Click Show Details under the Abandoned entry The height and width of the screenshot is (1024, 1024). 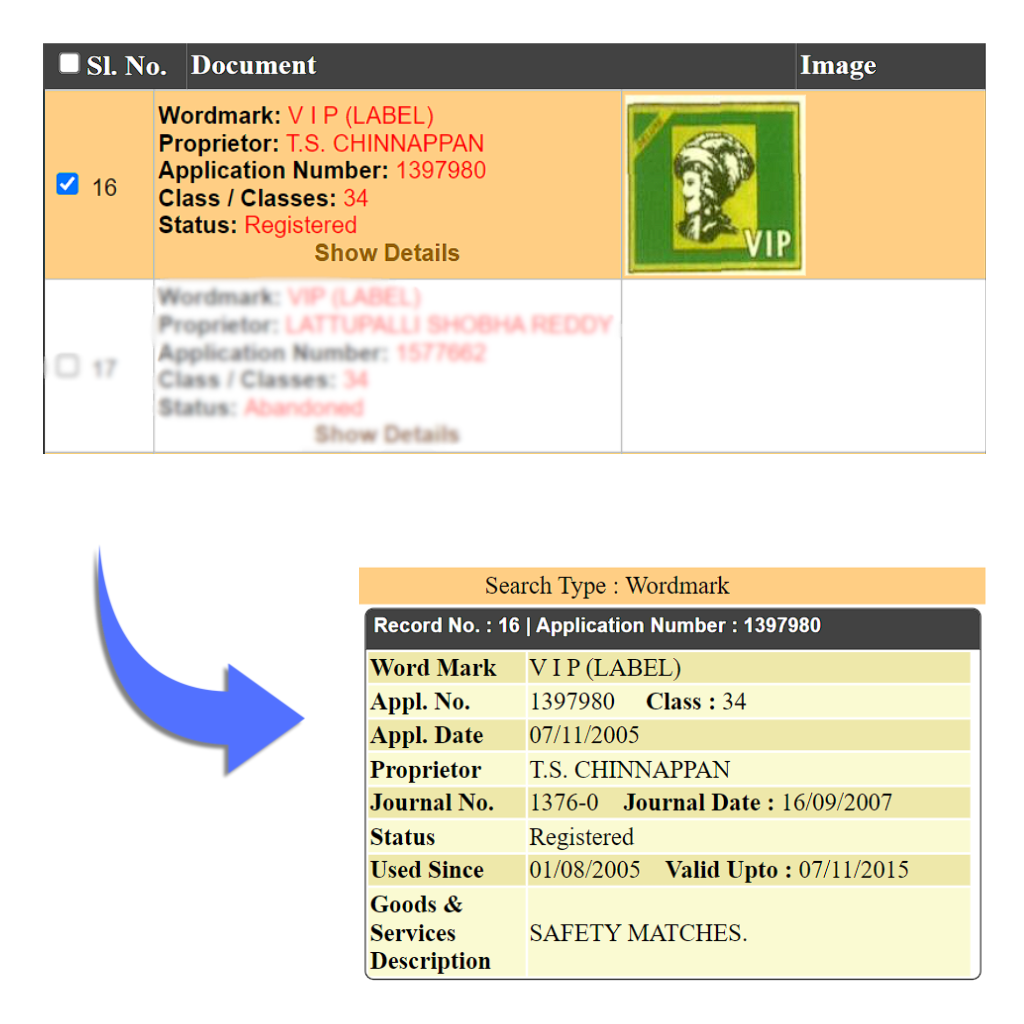pos(387,434)
